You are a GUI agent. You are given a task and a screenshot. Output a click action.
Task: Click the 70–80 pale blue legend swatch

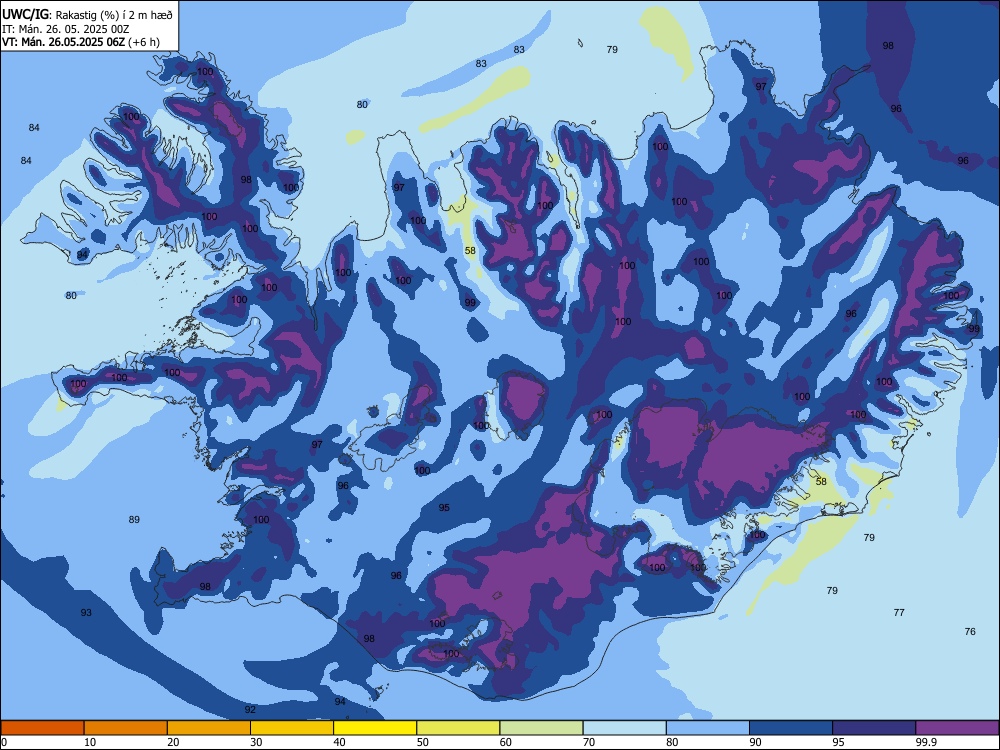tap(624, 728)
